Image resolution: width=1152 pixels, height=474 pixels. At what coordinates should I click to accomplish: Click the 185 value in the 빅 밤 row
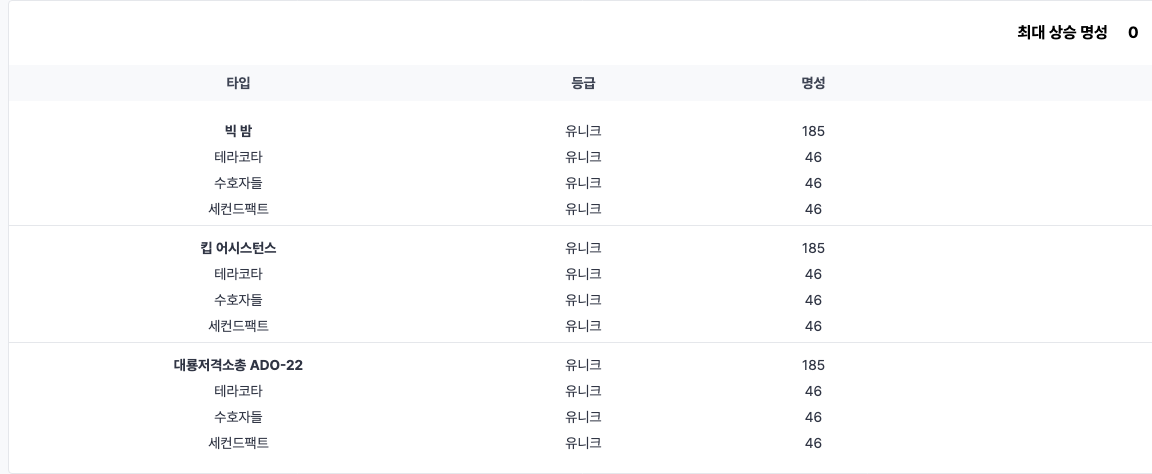813,131
